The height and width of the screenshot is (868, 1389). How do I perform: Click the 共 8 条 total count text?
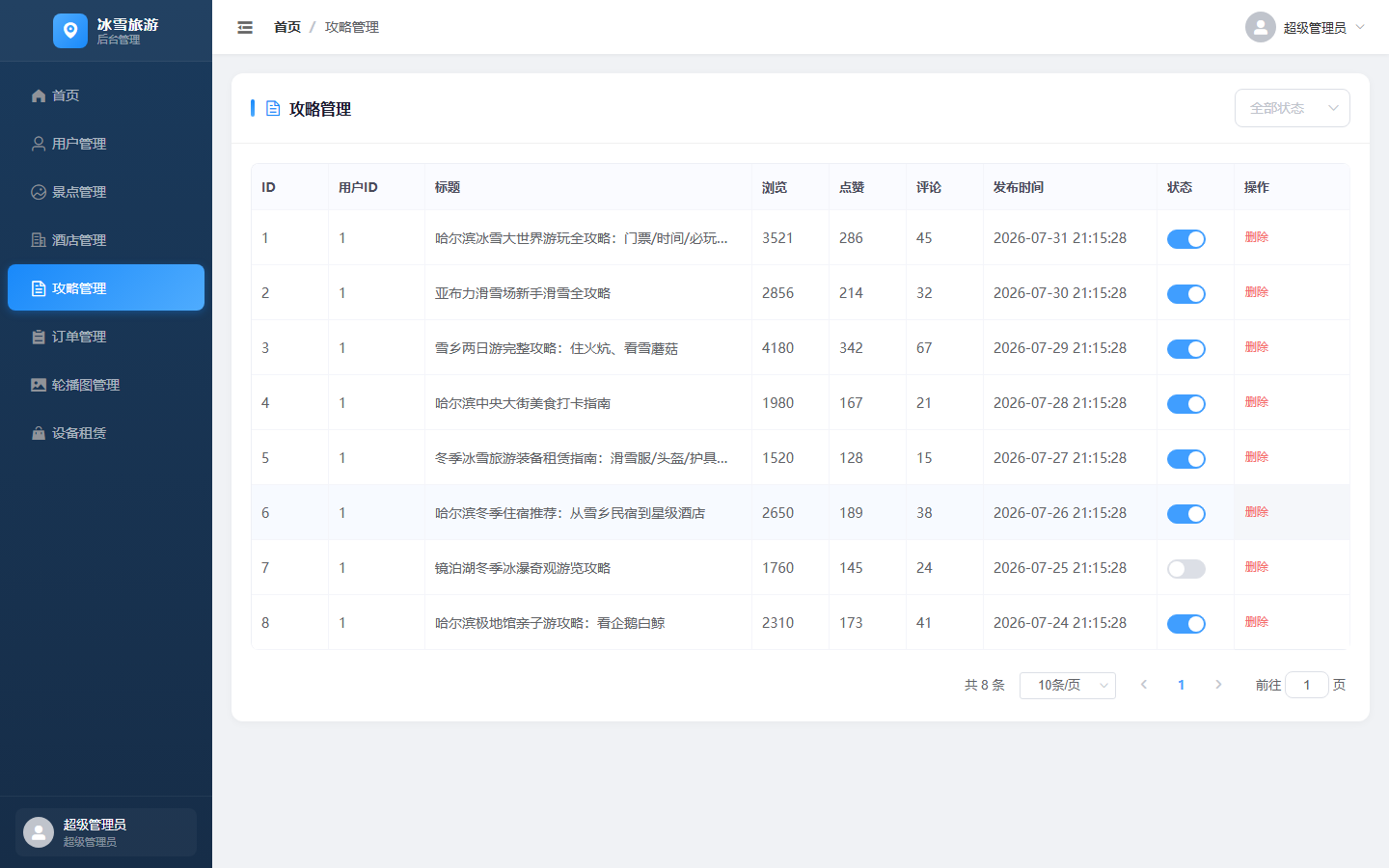click(x=985, y=685)
